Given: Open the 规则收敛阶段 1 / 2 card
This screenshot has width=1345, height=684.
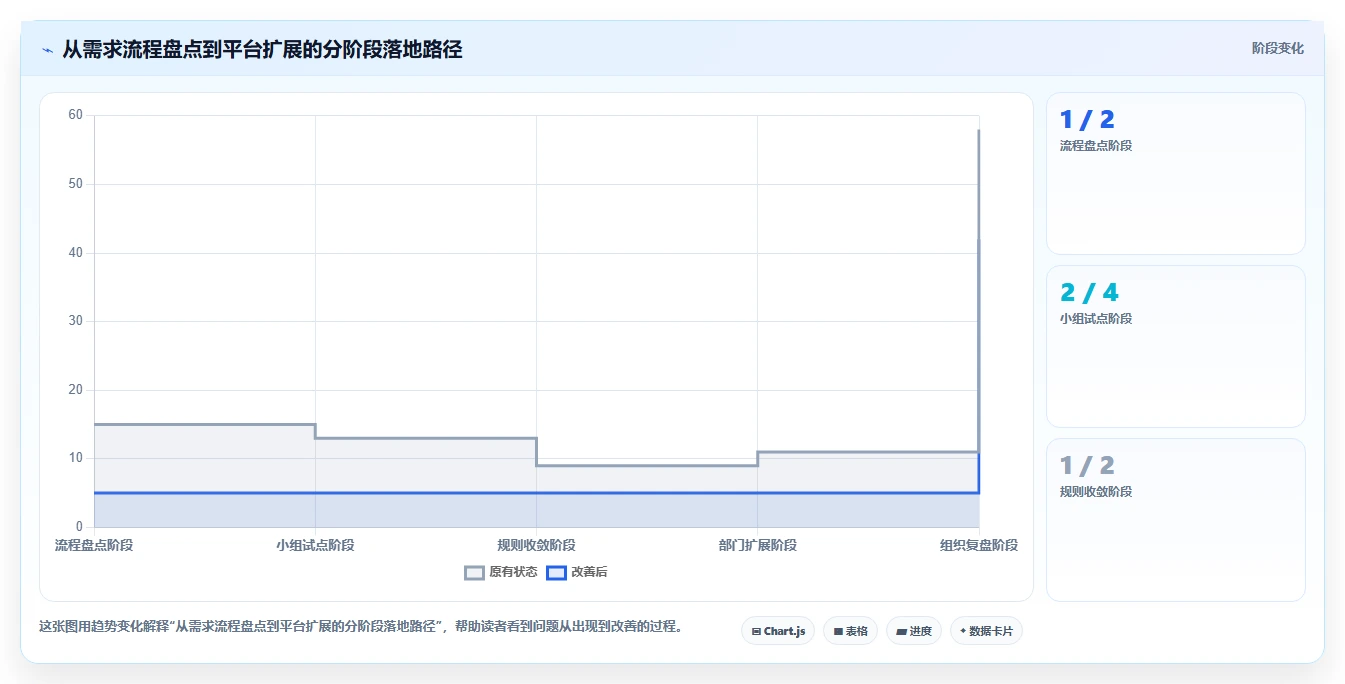Looking at the screenshot, I should coord(1175,520).
